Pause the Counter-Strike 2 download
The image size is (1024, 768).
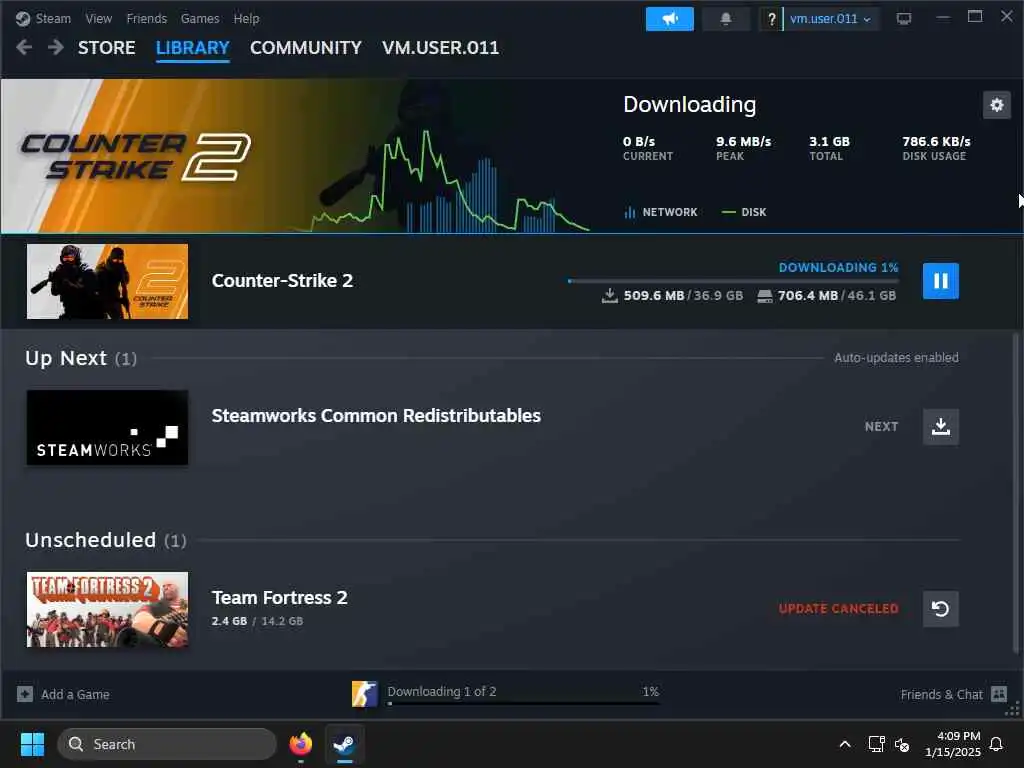(940, 281)
